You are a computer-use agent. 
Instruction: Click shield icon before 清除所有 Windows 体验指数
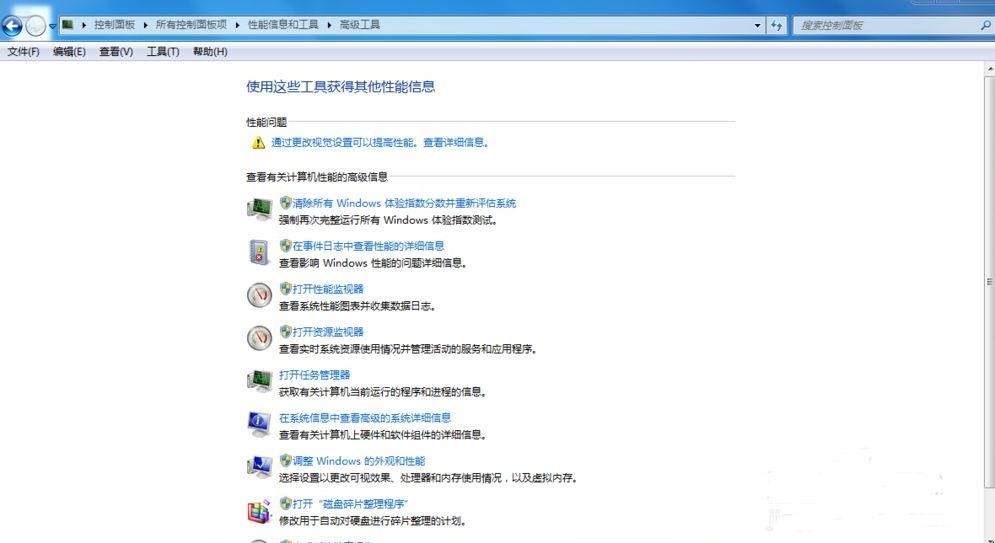click(x=286, y=203)
